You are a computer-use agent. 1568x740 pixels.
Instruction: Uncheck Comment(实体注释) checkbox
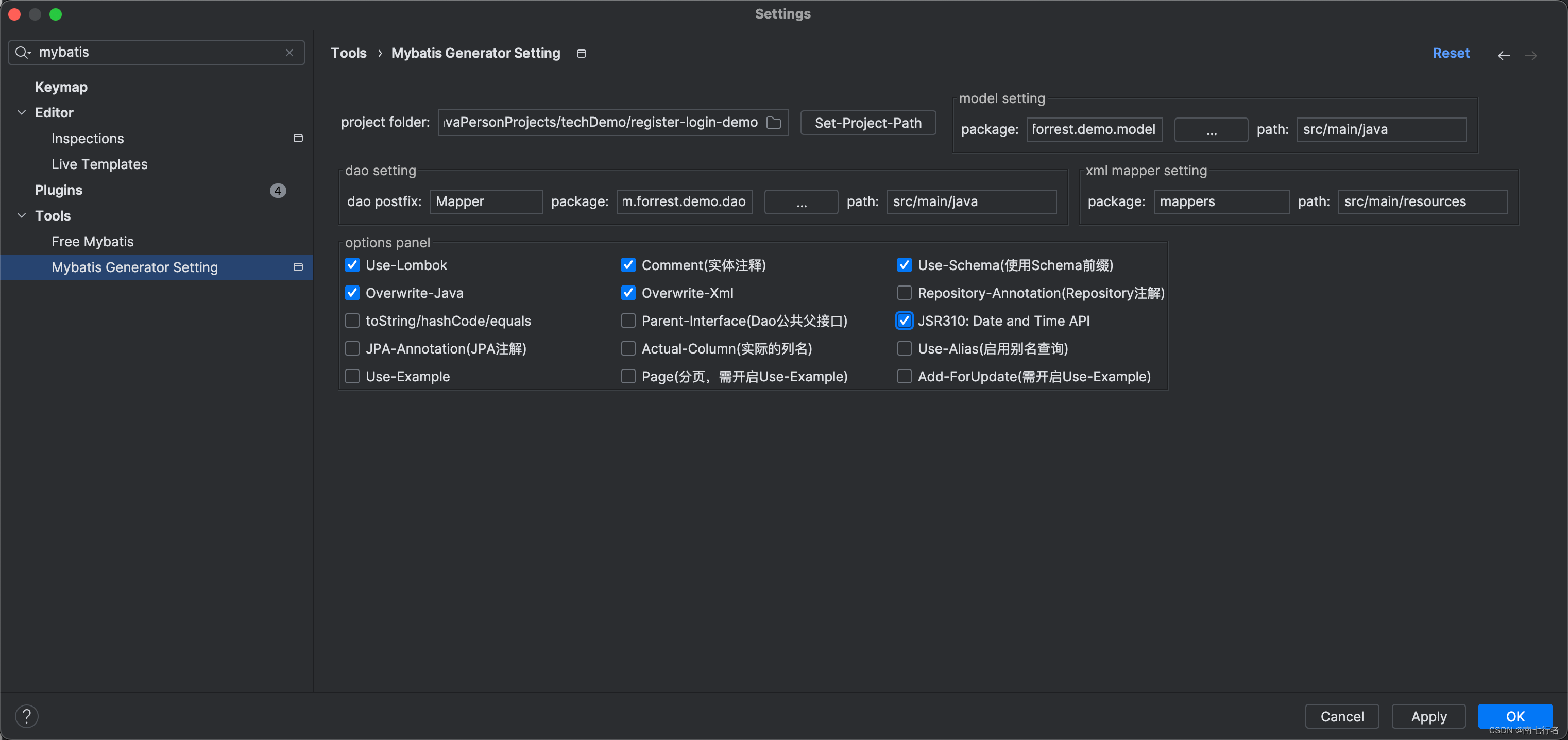point(628,265)
